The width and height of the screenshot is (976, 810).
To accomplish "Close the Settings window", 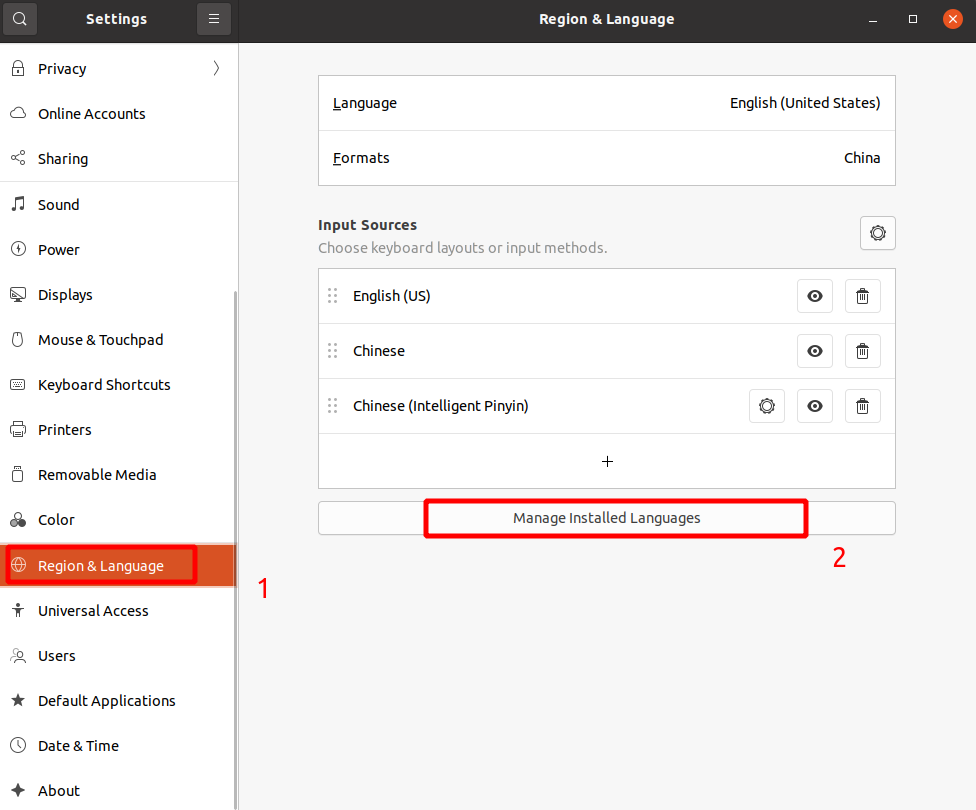I will pyautogui.click(x=952, y=19).
